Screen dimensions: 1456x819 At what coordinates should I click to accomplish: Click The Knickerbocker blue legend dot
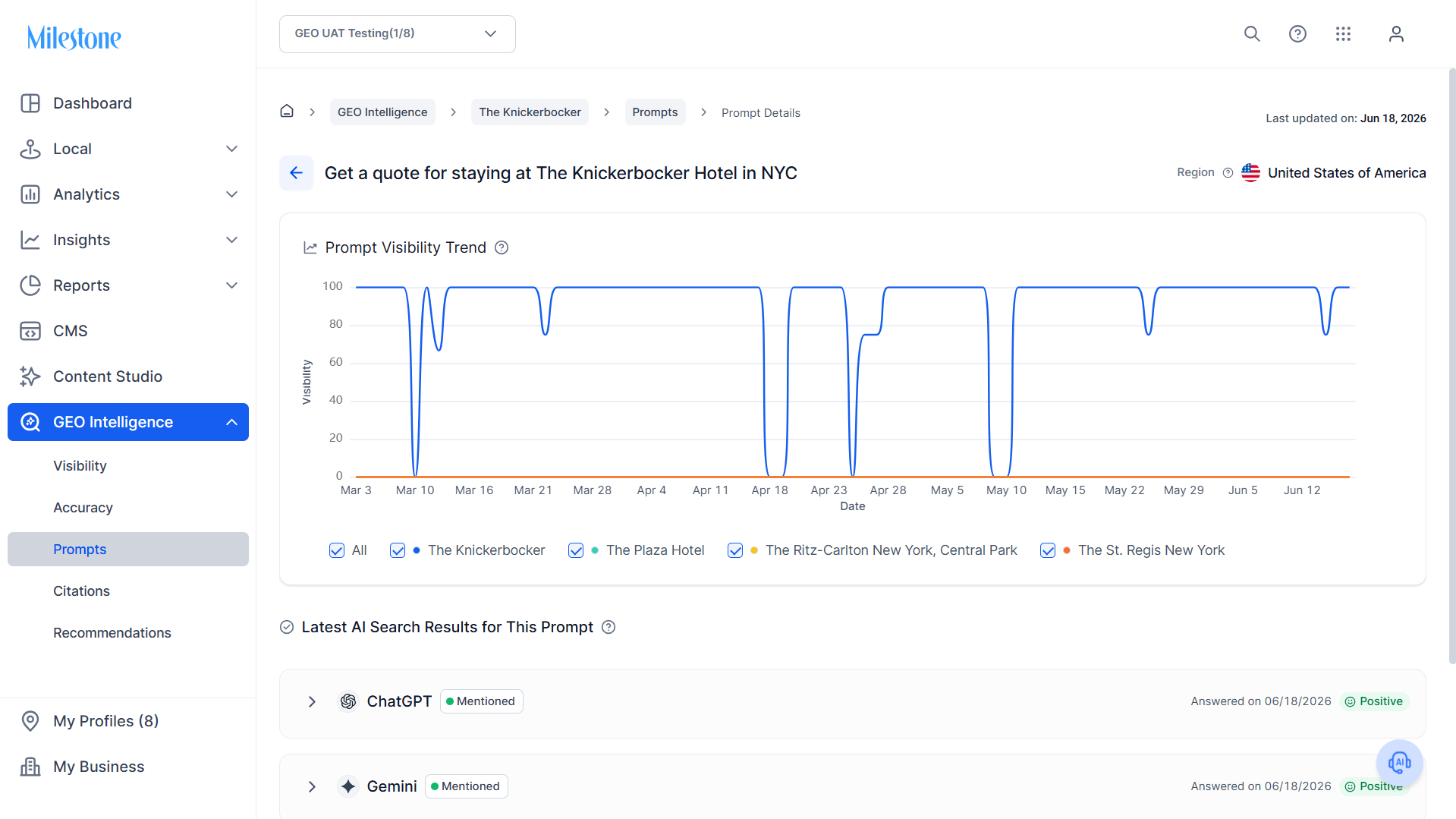coord(417,550)
